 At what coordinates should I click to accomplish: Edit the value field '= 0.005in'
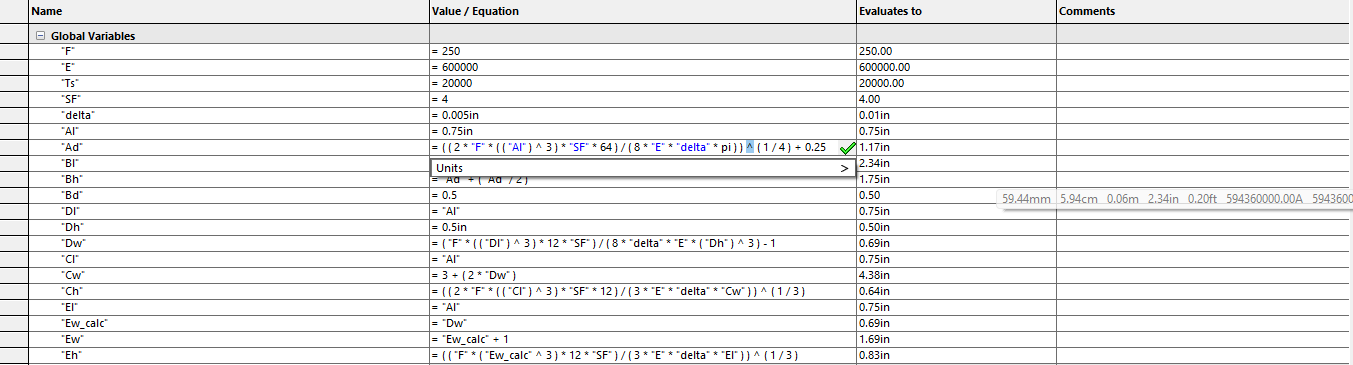tap(643, 115)
